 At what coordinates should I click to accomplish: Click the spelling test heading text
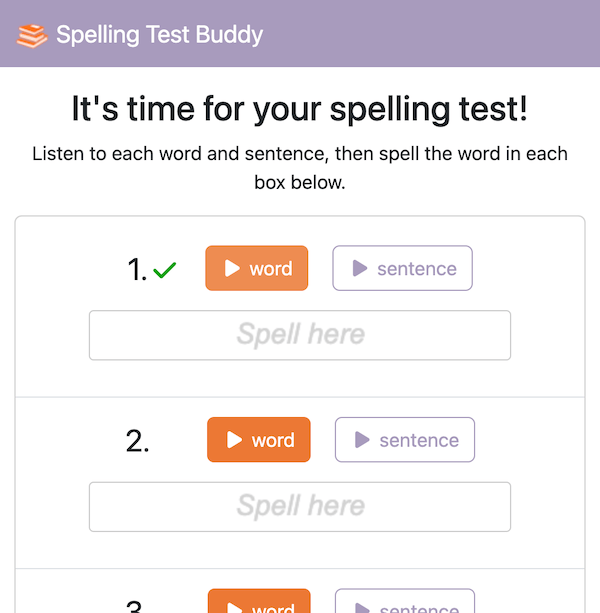point(300,108)
